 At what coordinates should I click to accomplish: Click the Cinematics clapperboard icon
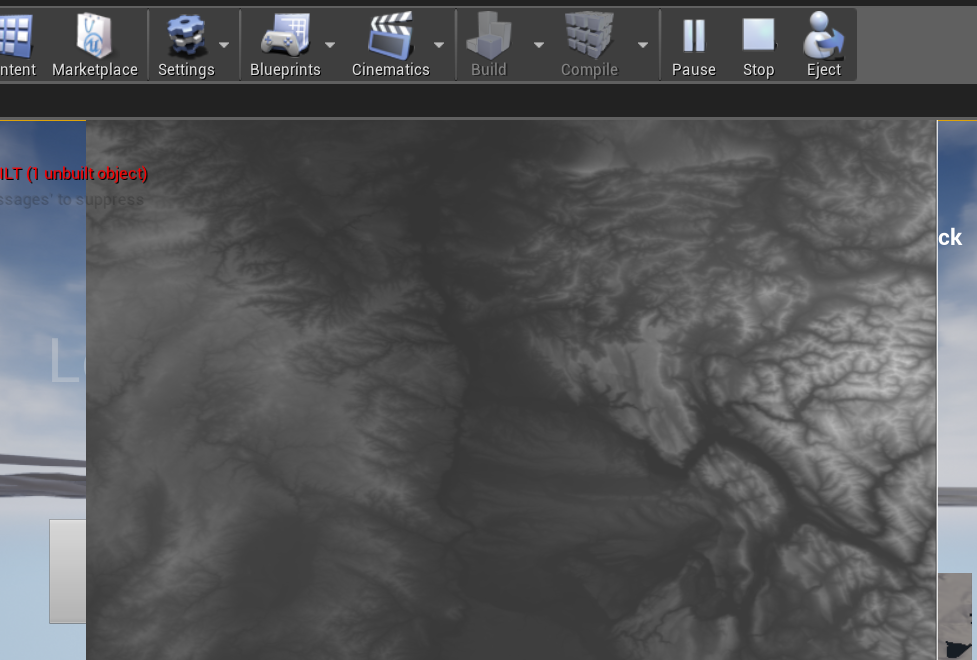391,40
